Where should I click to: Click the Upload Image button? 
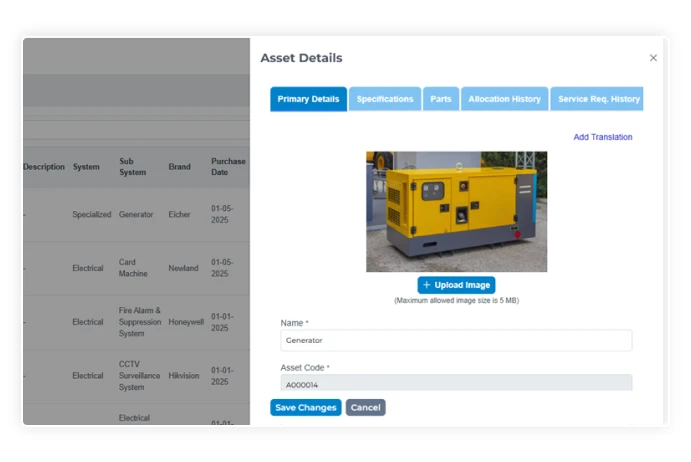tap(456, 285)
